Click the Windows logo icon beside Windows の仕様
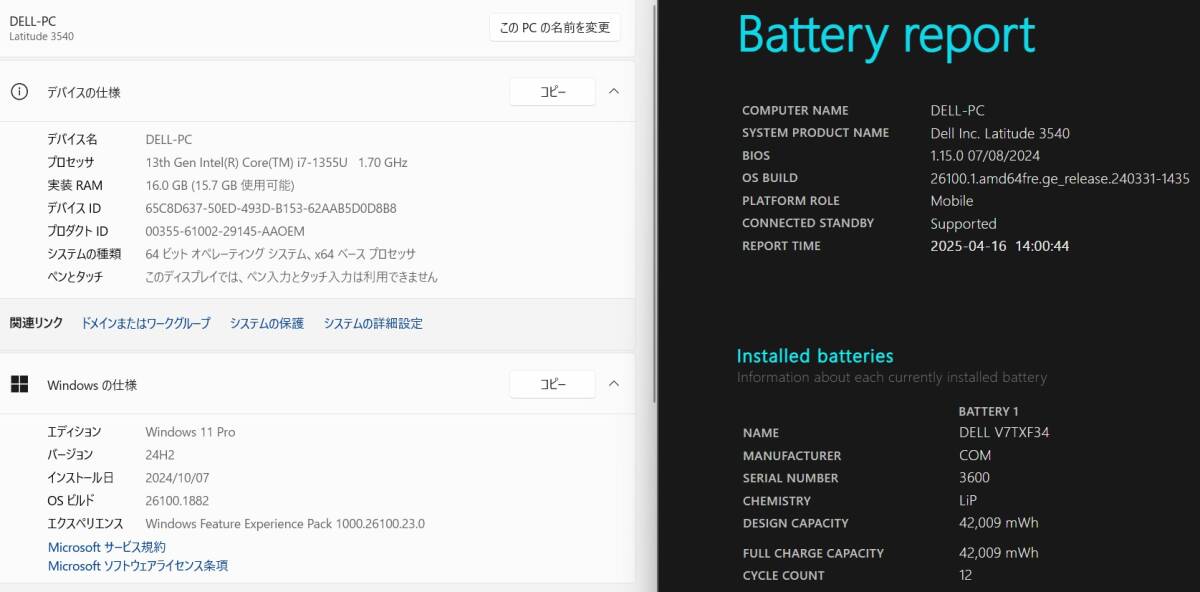Screen dimensions: 1200x592 click(19, 384)
